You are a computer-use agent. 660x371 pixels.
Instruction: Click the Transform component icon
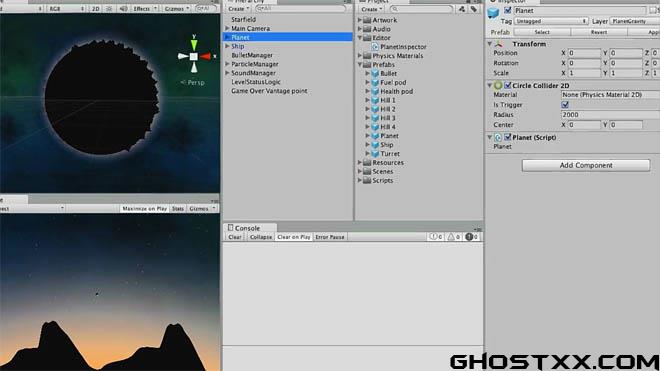(498, 44)
